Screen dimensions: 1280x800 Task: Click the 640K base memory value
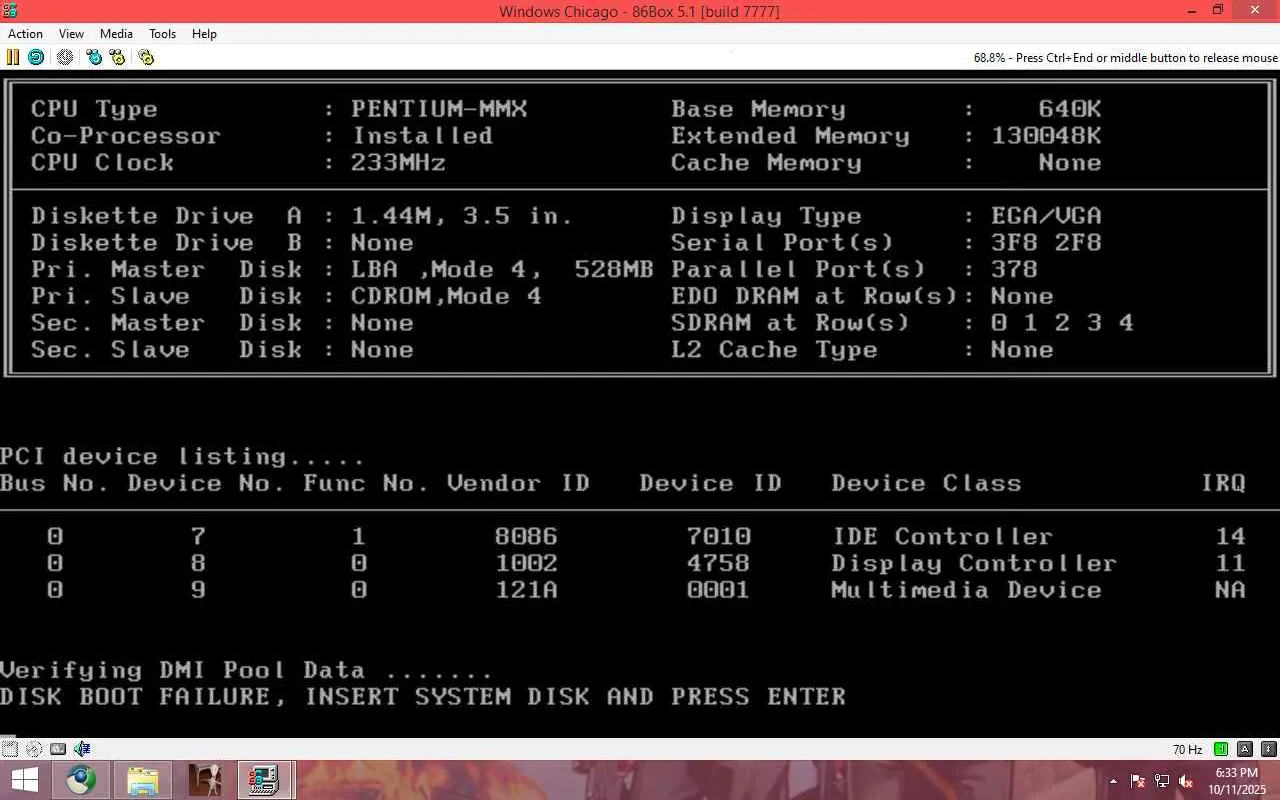1070,109
